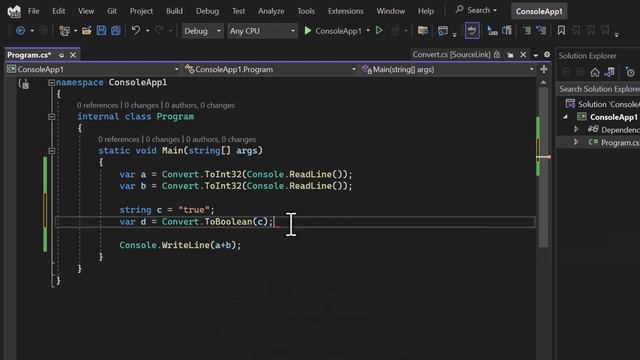Expand the Program.cs node in Solution Explorer
Viewport: 640px width, 360px height.
576,142
